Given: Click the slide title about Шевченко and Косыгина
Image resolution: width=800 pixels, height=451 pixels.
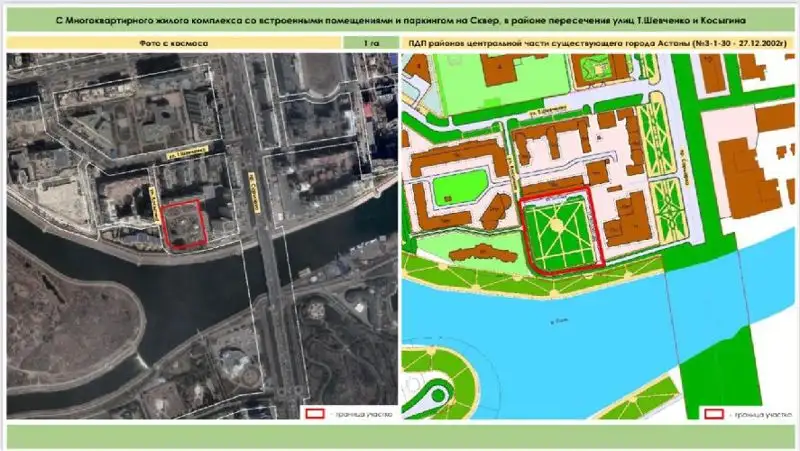Looking at the screenshot, I should (x=400, y=20).
